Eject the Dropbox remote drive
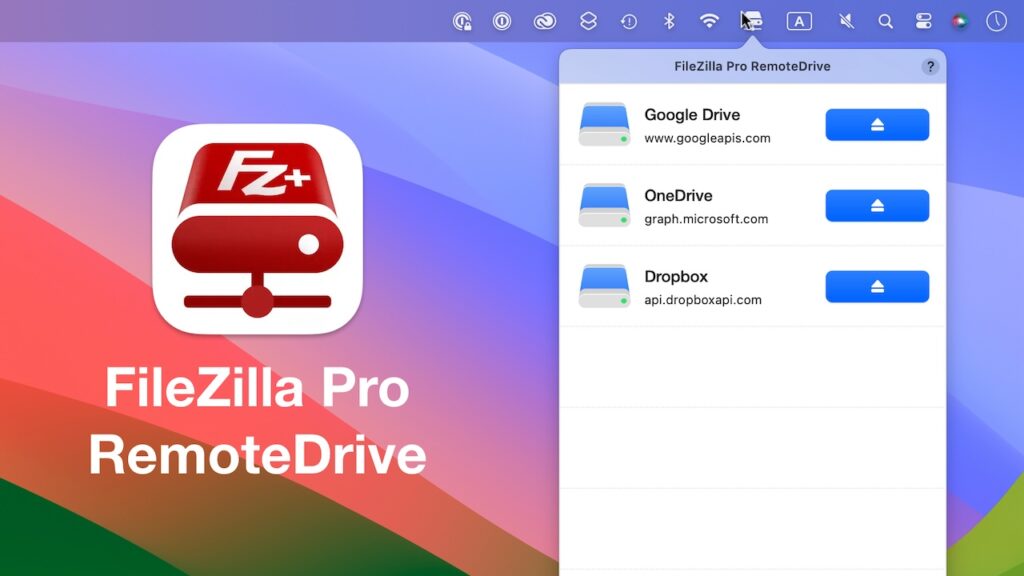This screenshot has width=1024, height=576. pos(876,286)
